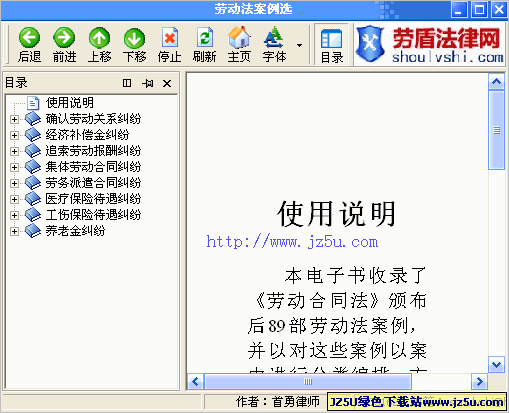The height and width of the screenshot is (413, 509).
Task: Open the 使用说明 tree item
Action: [x=70, y=103]
